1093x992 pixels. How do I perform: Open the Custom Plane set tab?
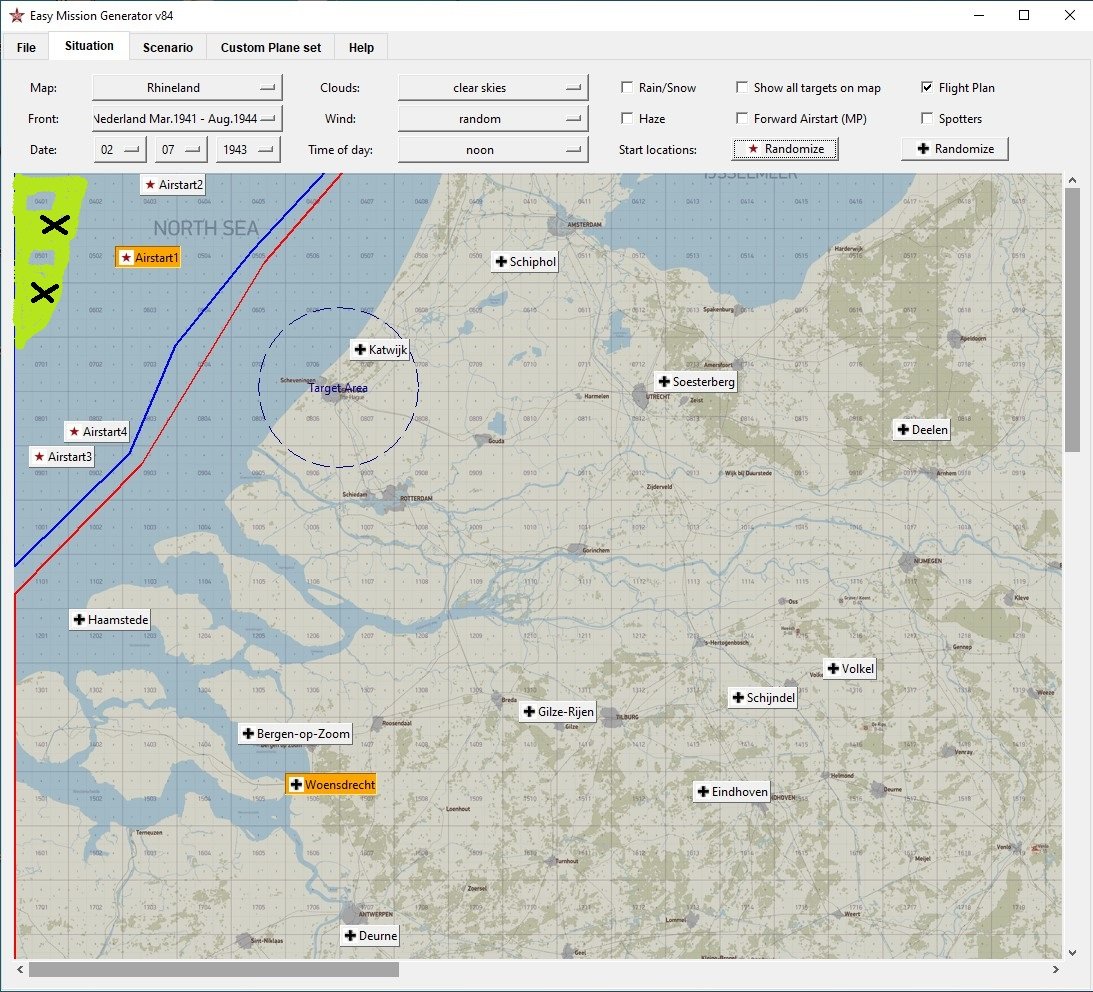pos(271,48)
